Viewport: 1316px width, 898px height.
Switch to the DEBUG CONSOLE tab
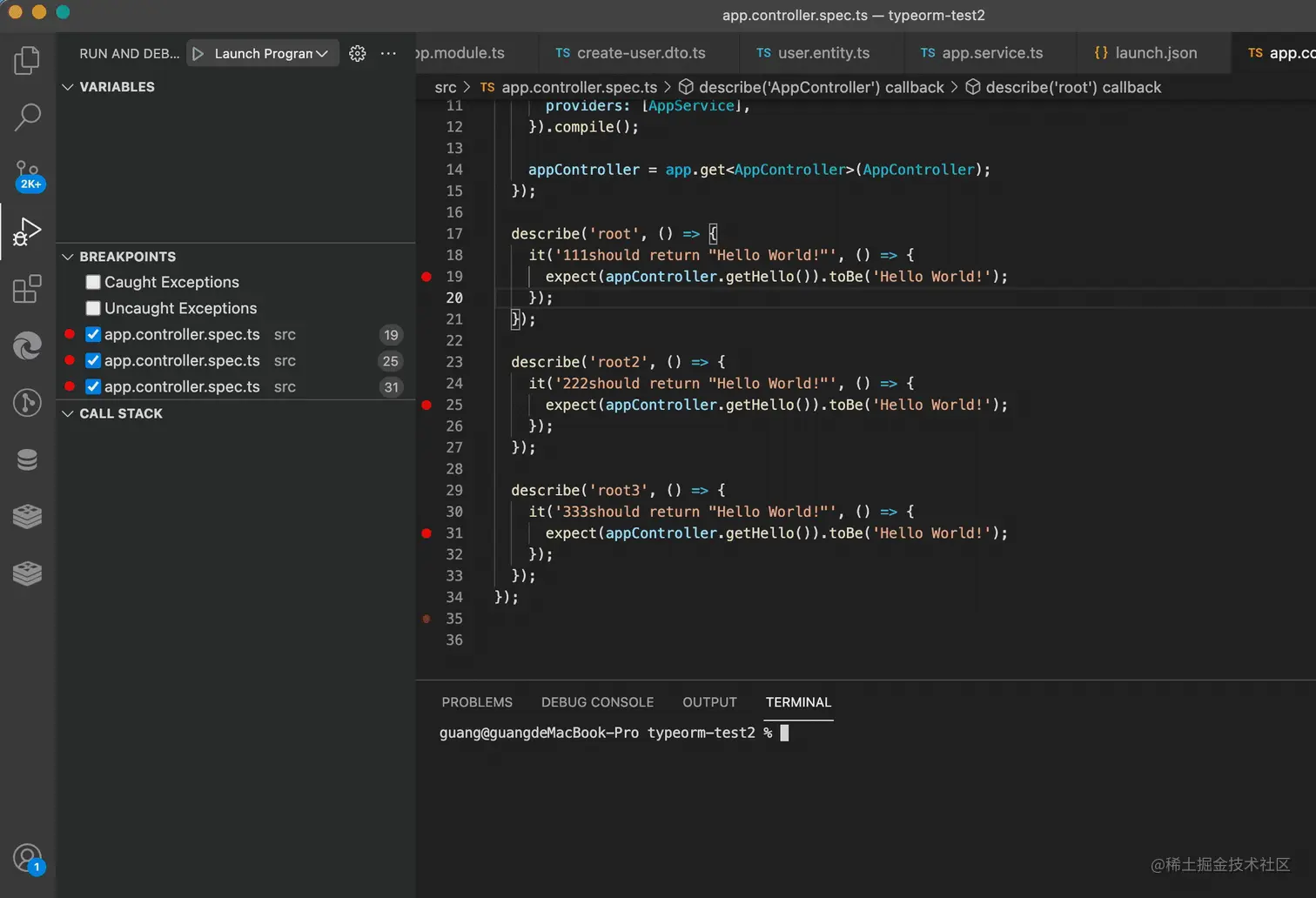point(597,702)
